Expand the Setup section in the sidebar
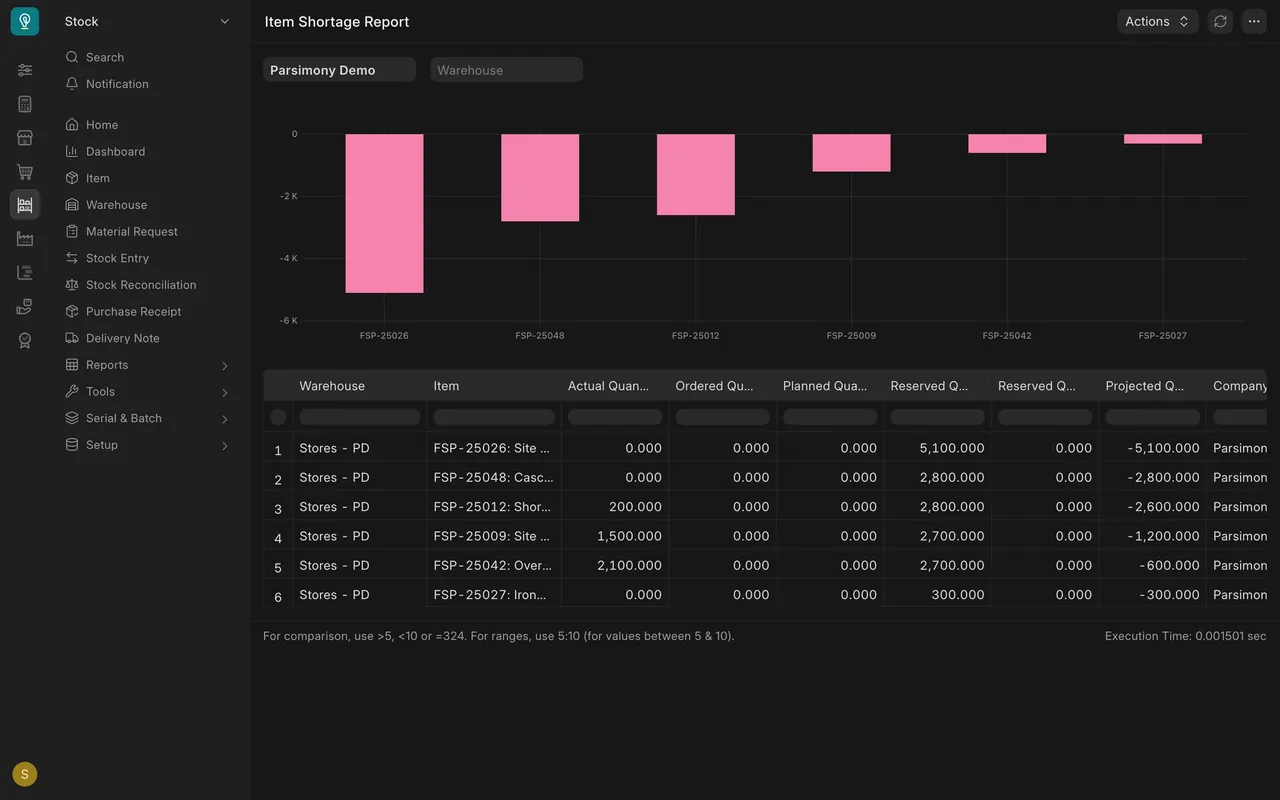The width and height of the screenshot is (1280, 800). click(148, 445)
